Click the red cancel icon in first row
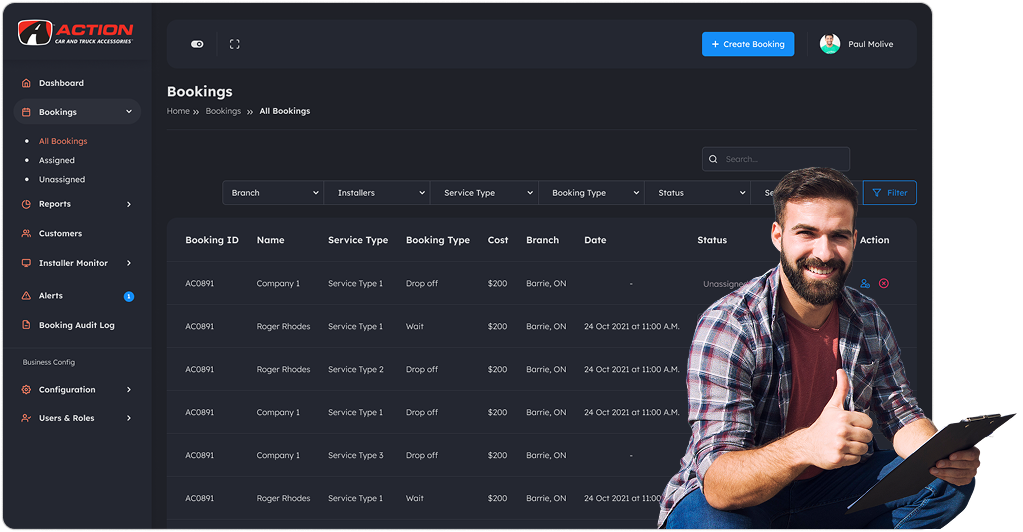Viewport: 1023px width, 532px height. (884, 283)
